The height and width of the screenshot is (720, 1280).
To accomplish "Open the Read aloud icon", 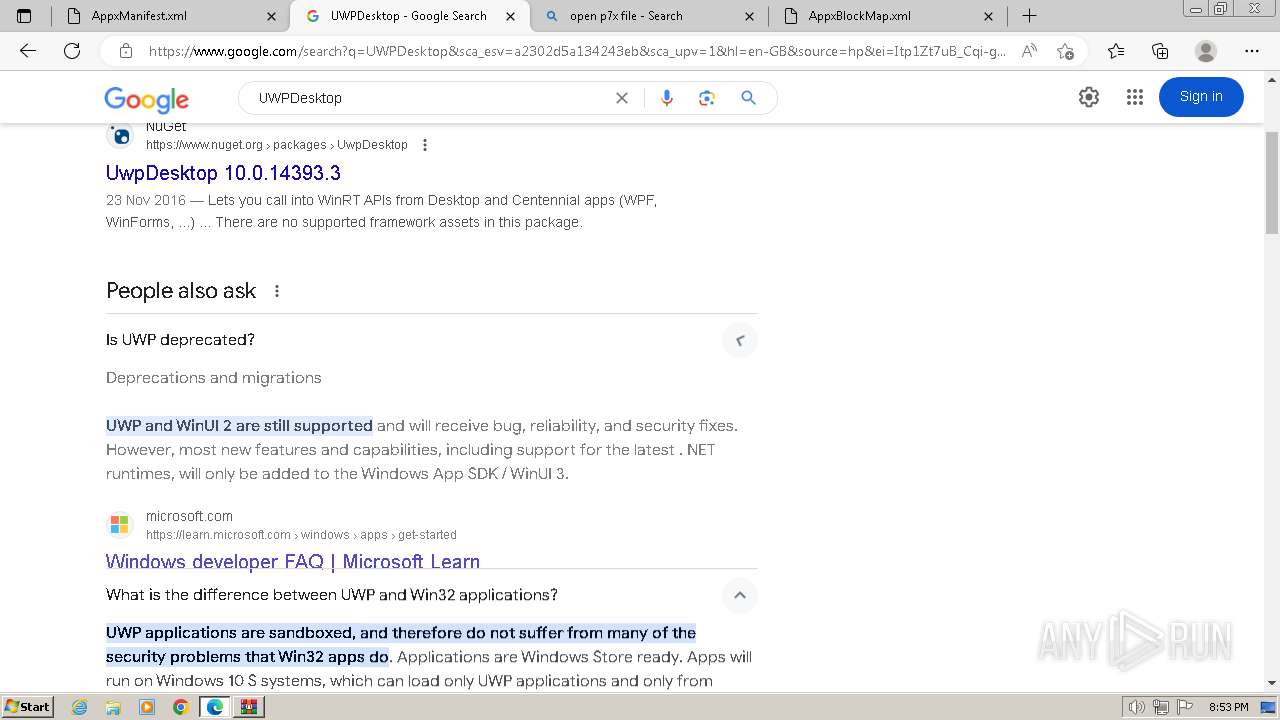I will coord(1029,51).
